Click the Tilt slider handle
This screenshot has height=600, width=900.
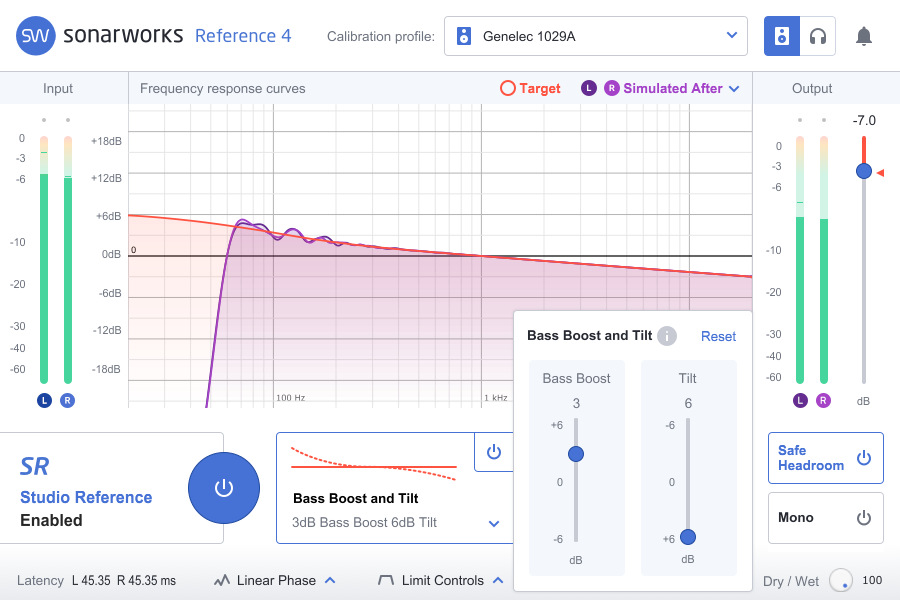pos(688,537)
